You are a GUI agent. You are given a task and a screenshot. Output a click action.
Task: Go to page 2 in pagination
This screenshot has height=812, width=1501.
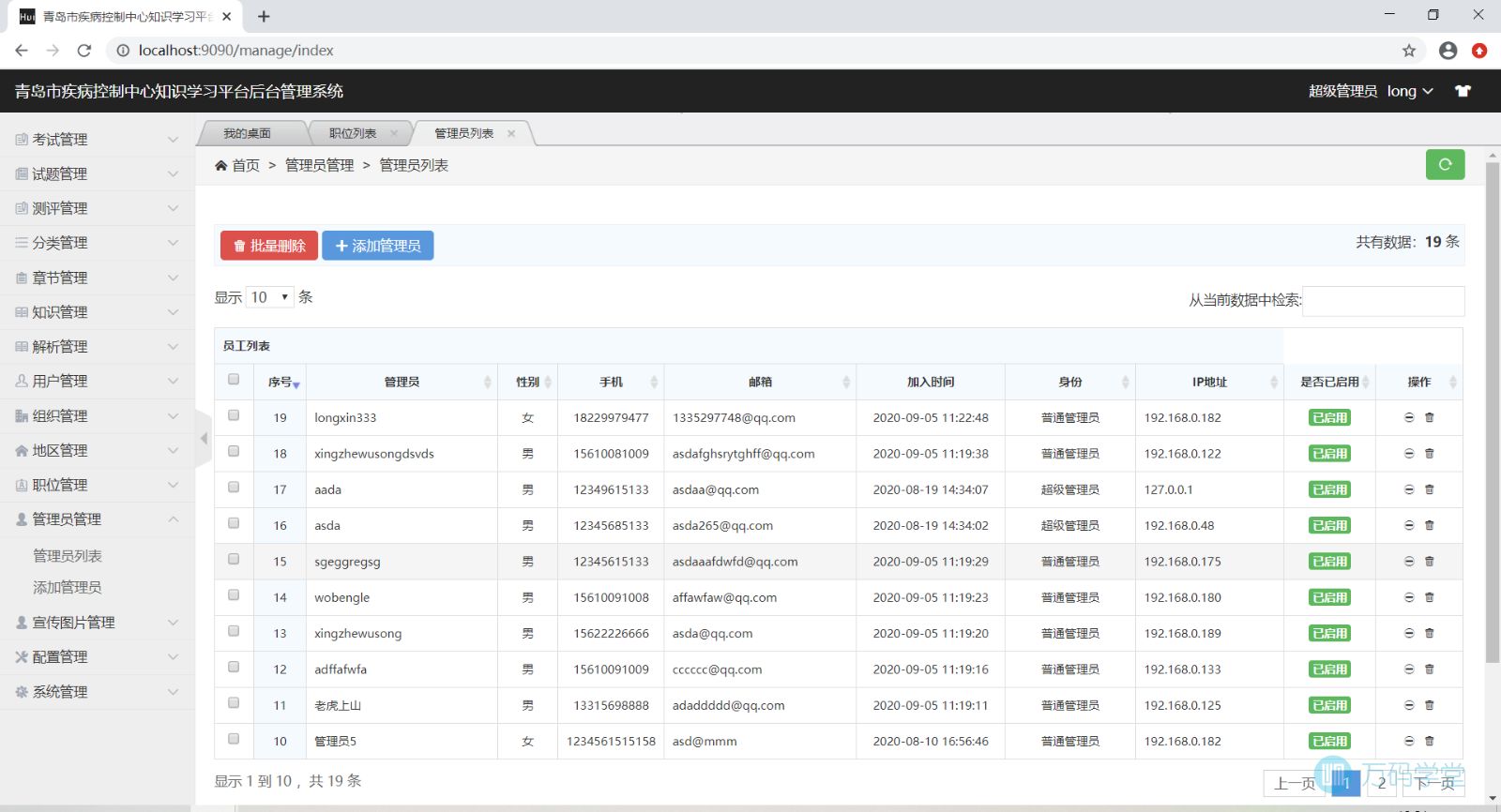[x=1382, y=783]
